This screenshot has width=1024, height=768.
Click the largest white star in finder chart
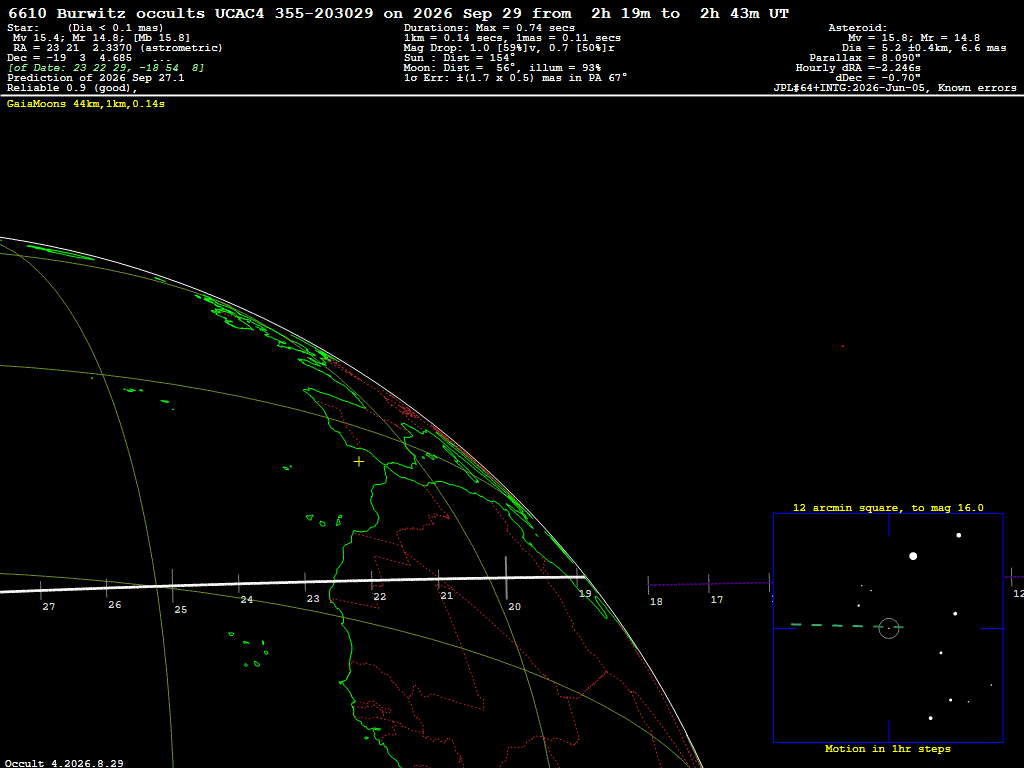pyautogui.click(x=913, y=556)
